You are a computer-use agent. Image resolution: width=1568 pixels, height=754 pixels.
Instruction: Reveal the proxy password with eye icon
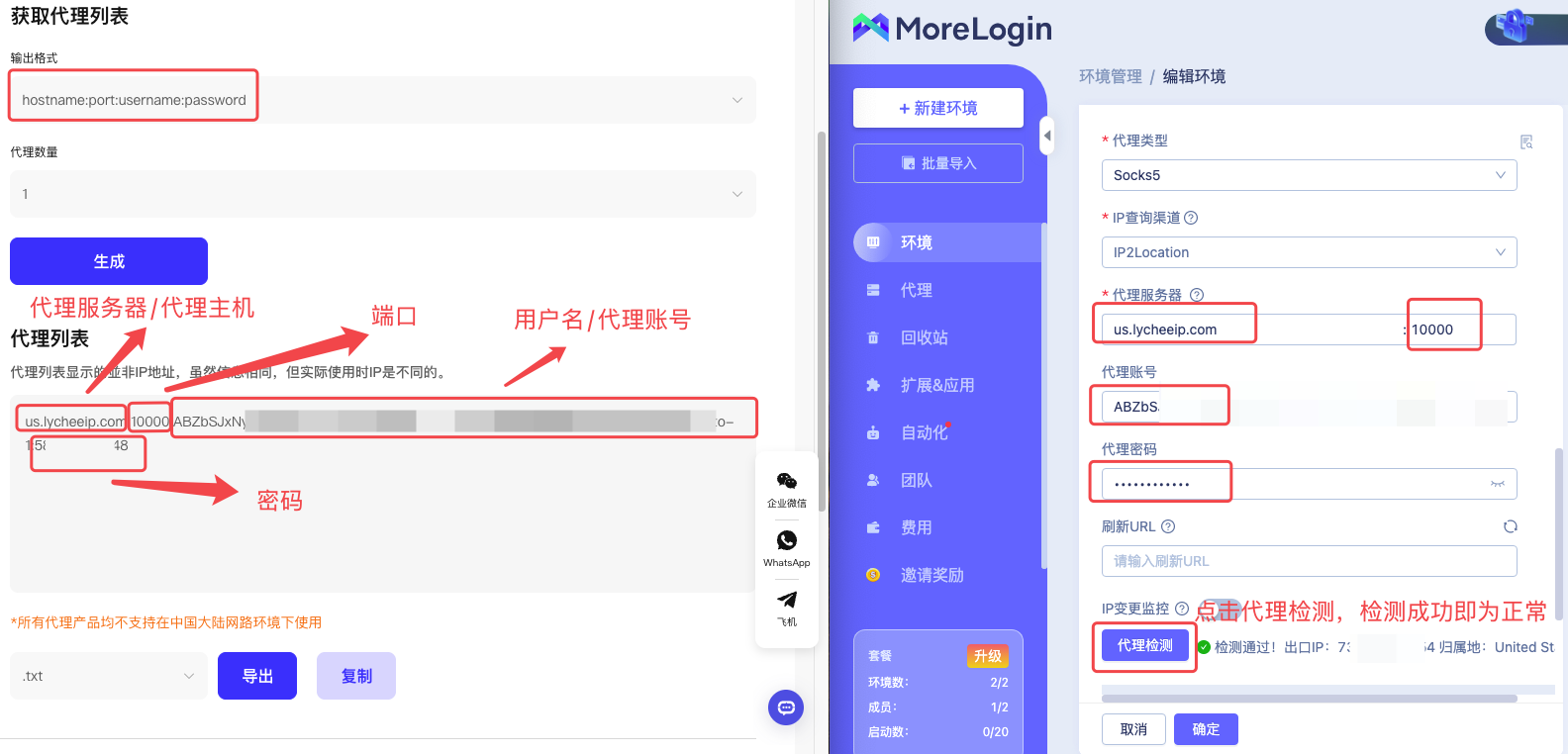click(x=1498, y=484)
